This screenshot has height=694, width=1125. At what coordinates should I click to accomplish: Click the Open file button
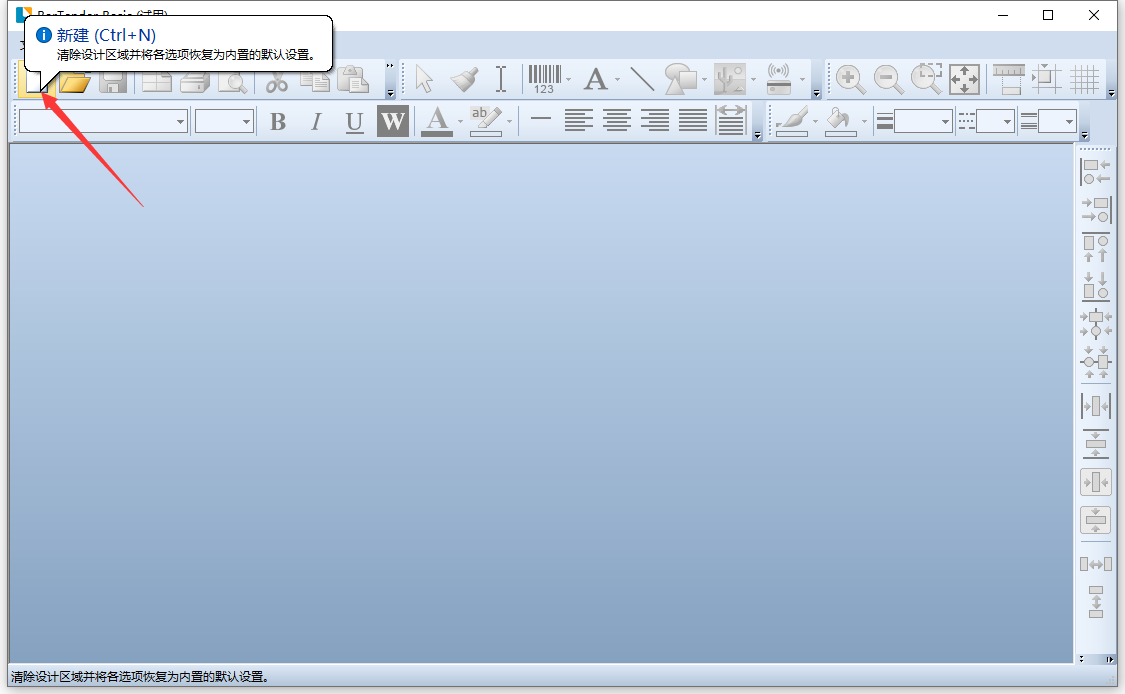pos(75,83)
